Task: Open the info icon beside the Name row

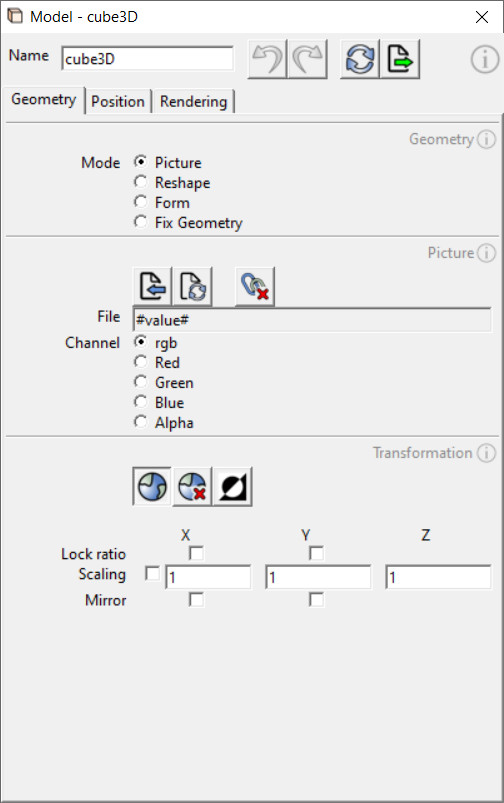Action: [484, 59]
